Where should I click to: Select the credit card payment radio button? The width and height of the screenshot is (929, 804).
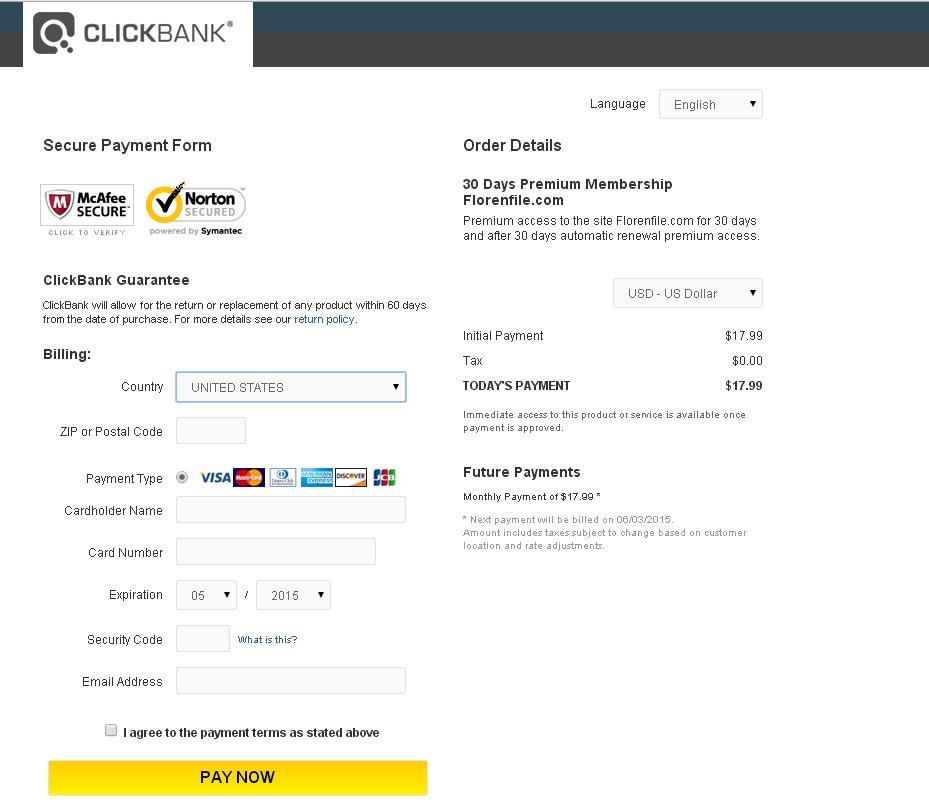pos(182,477)
